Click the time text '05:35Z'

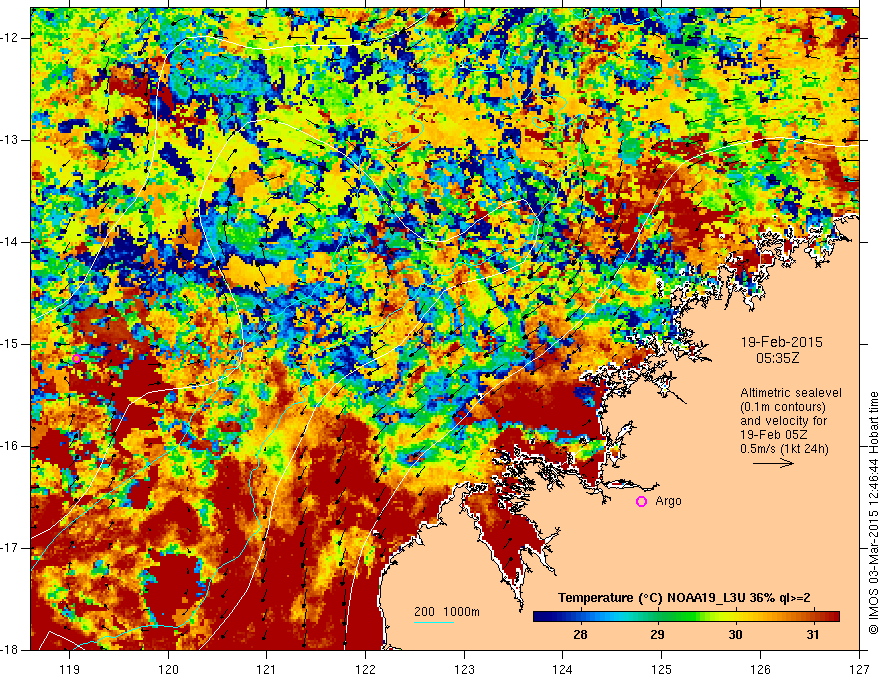tap(778, 358)
